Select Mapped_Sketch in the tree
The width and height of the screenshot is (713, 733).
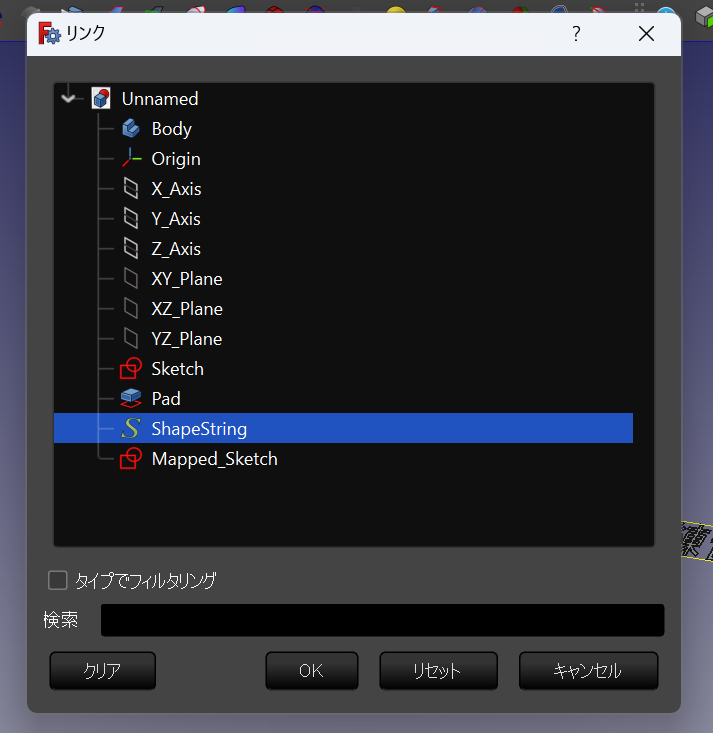coord(215,459)
